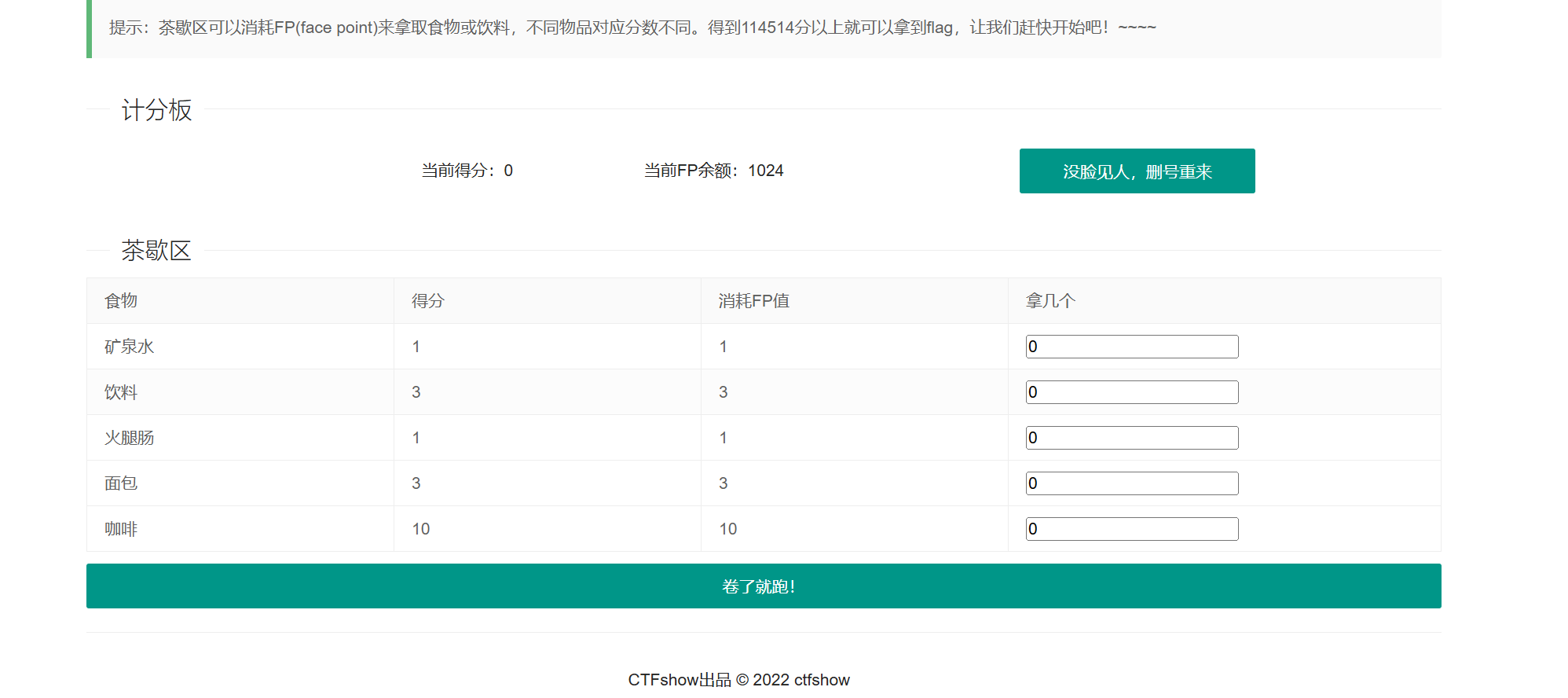Focus the quantity input for 咖啡
The width and height of the screenshot is (1568, 698).
tap(1132, 529)
